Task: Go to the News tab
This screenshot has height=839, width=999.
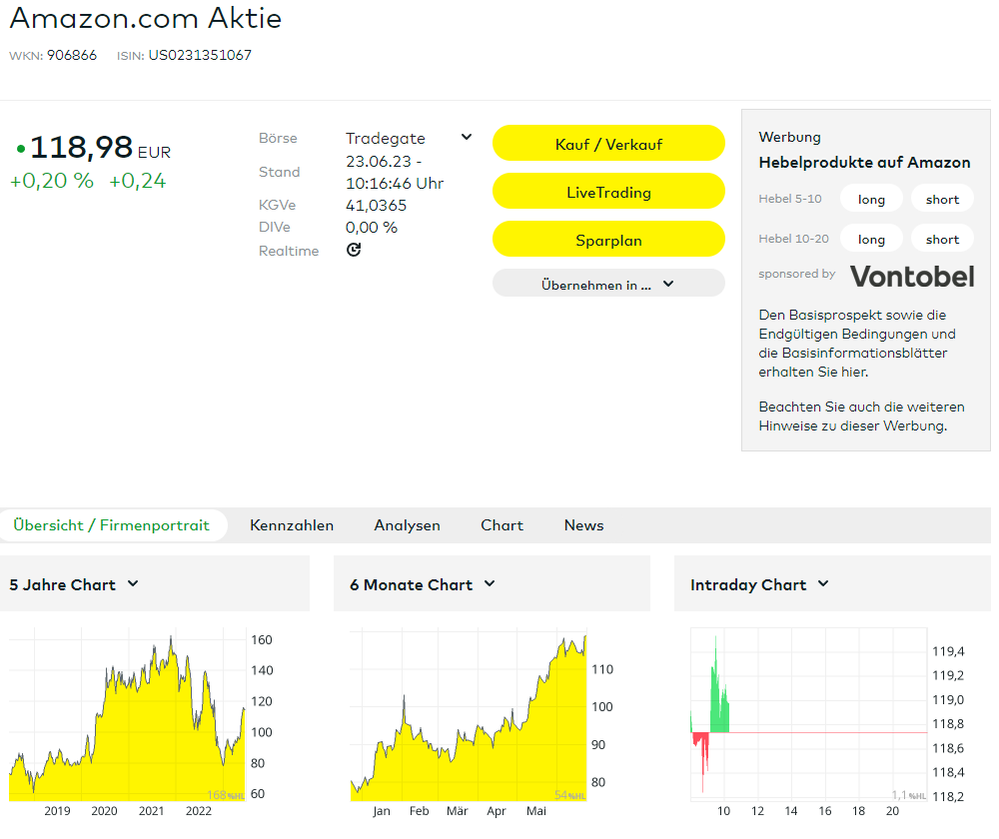Action: (x=584, y=525)
